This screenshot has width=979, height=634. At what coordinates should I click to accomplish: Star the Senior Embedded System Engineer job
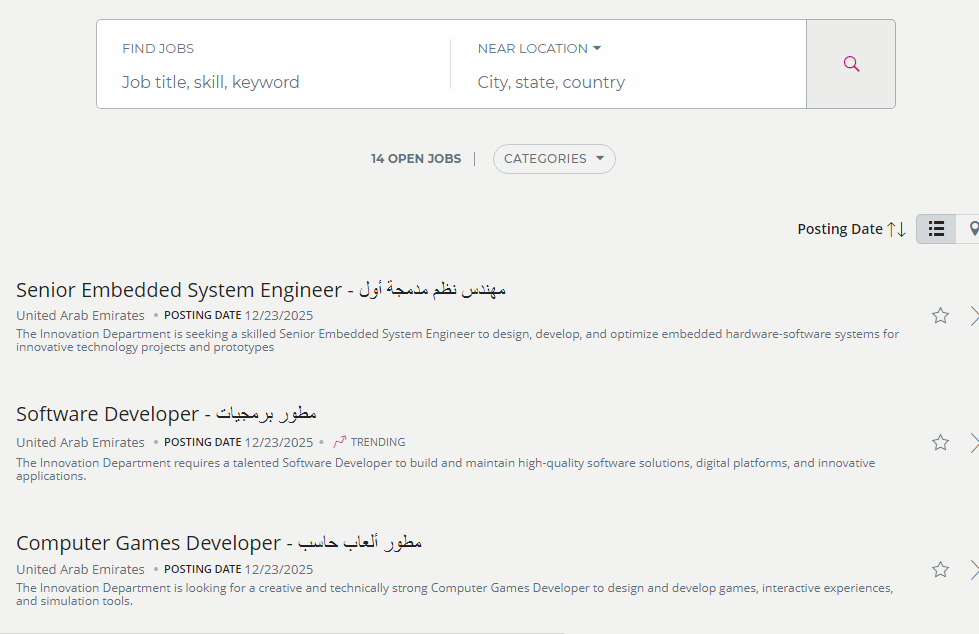[940, 316]
